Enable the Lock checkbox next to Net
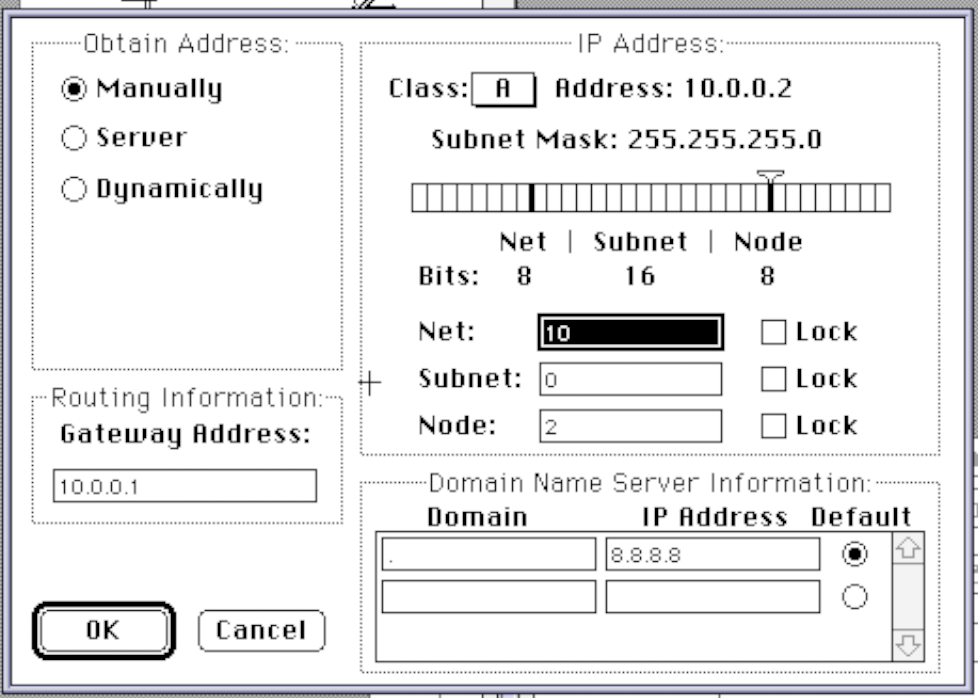The image size is (978, 698). pos(774,332)
